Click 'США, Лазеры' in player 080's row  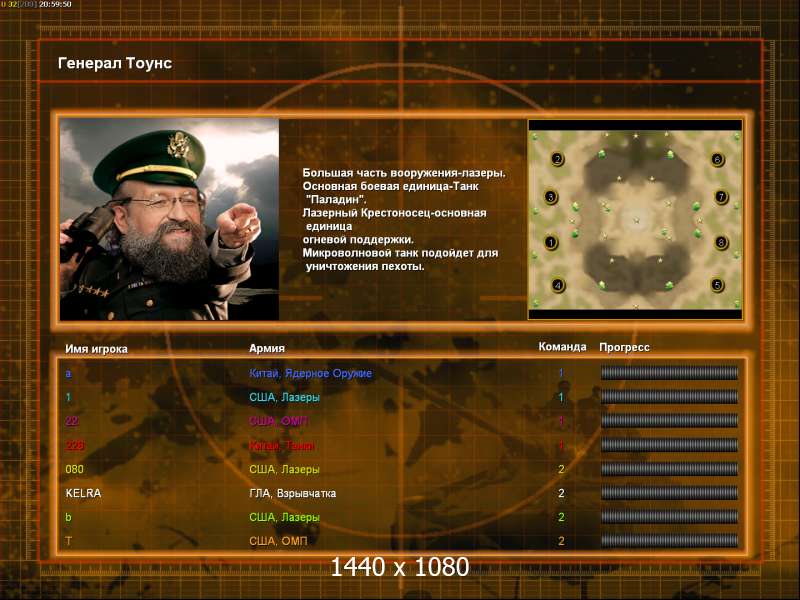pyautogui.click(x=284, y=469)
